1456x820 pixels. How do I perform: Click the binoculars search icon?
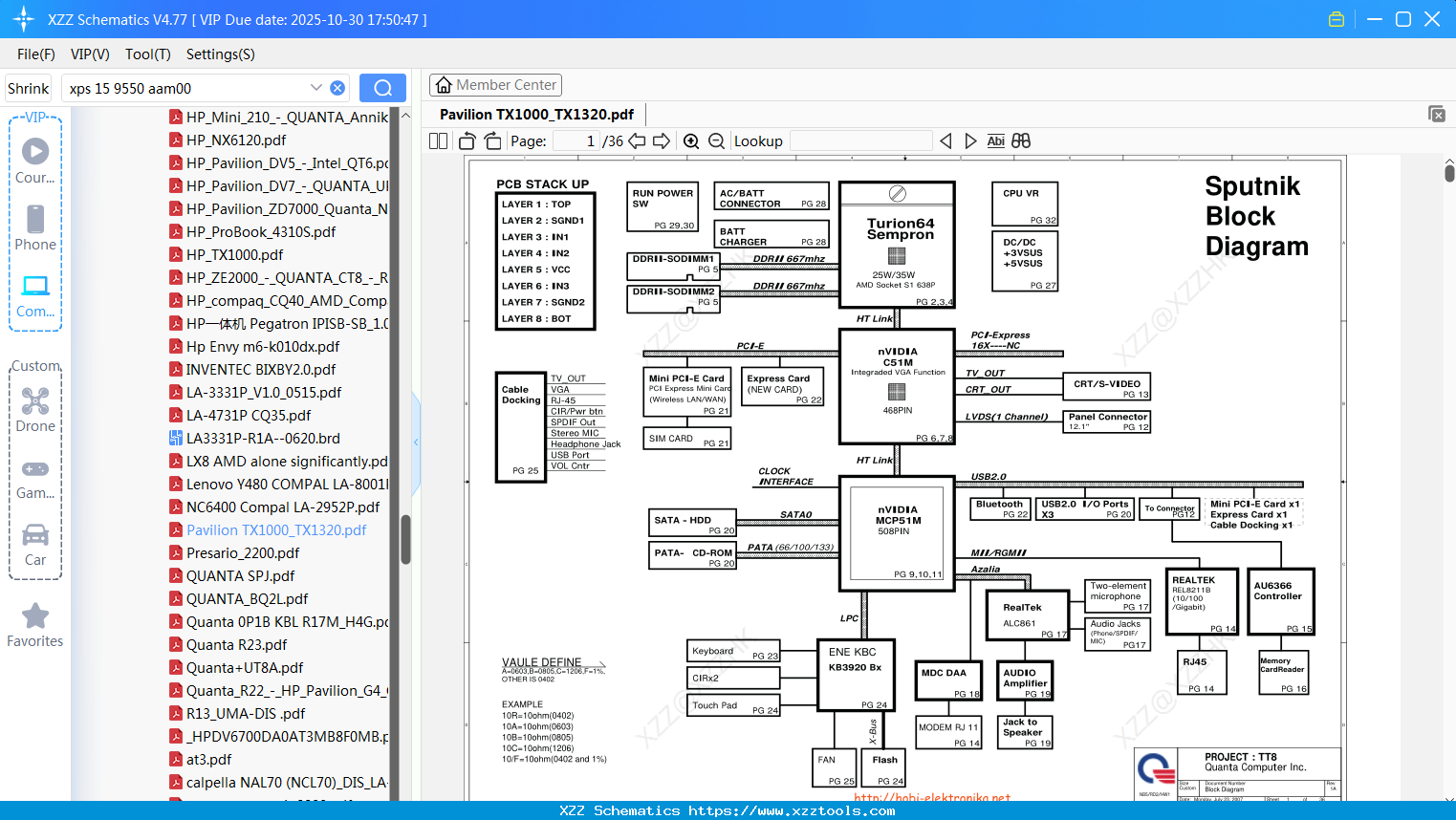click(1021, 140)
